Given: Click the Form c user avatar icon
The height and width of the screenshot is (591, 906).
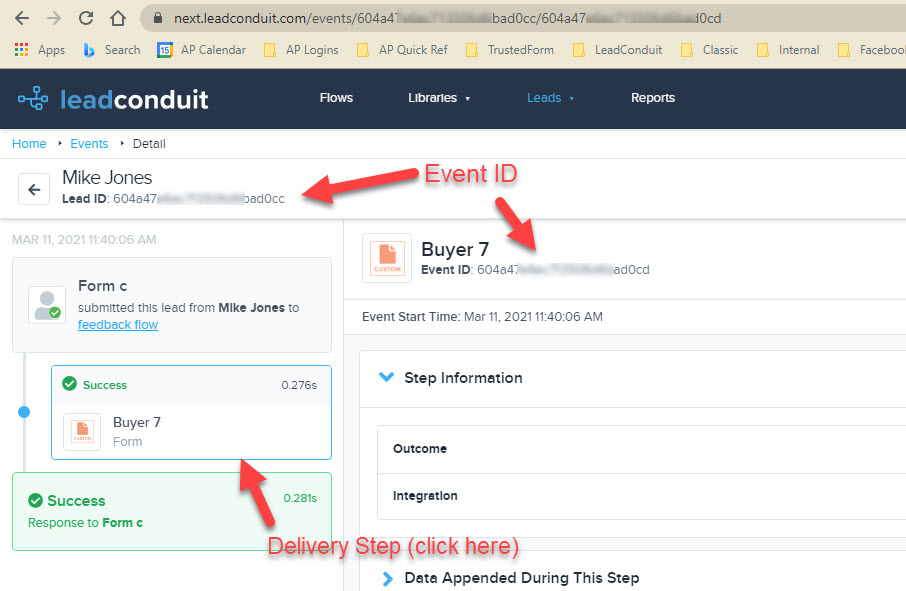Looking at the screenshot, I should coord(47,304).
